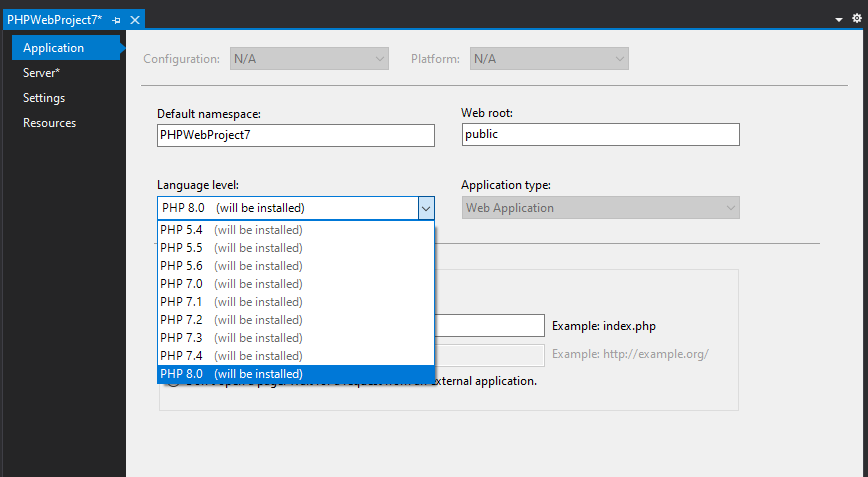The width and height of the screenshot is (868, 477).
Task: Switch to the Application page
Action: (x=66, y=48)
